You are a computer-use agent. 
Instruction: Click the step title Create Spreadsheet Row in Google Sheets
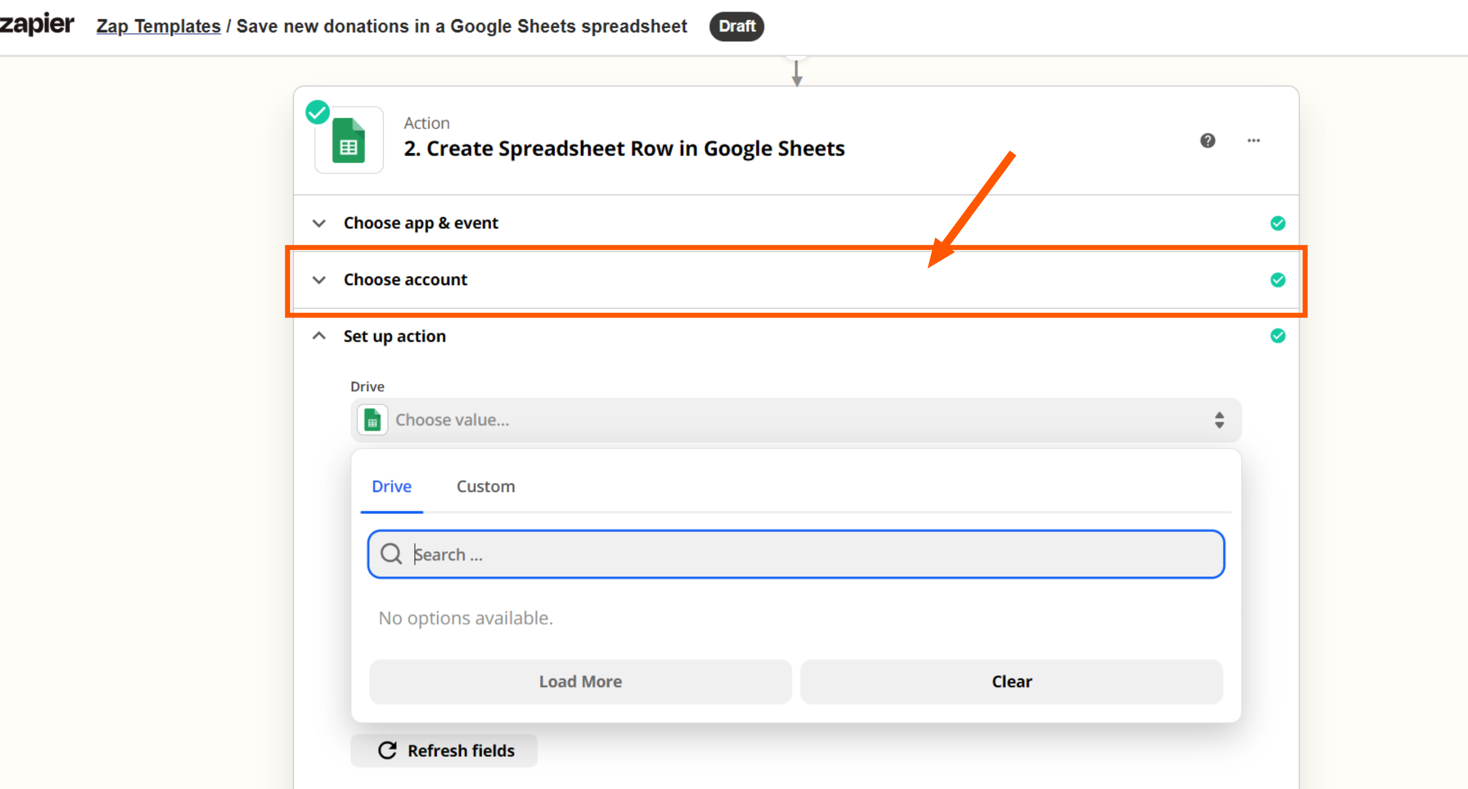tap(624, 149)
